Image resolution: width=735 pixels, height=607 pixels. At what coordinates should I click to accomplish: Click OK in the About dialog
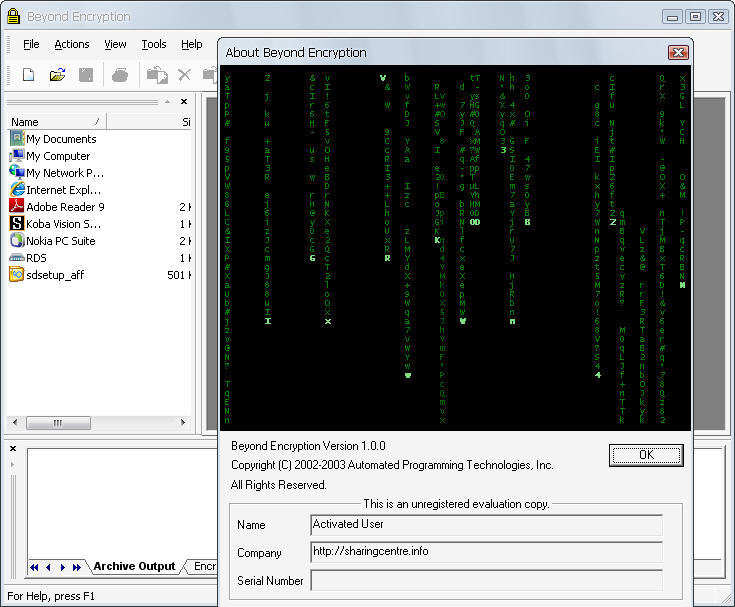[x=646, y=455]
